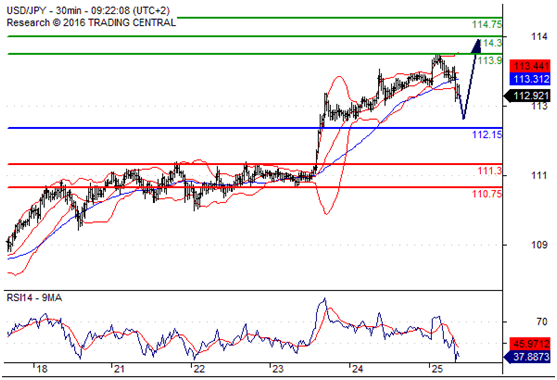Select the red 113.441 price label
Screen dimensions: 557x380
[530, 66]
